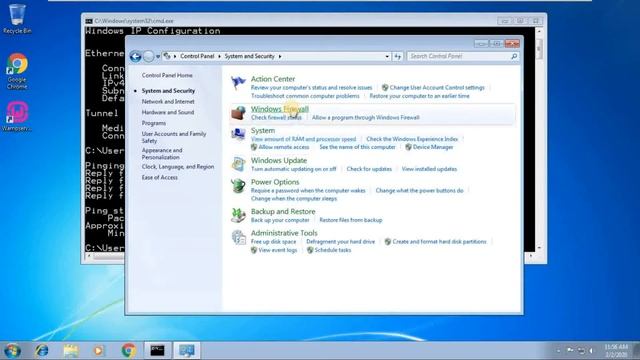Click Change User Account Control settings

[437, 88]
